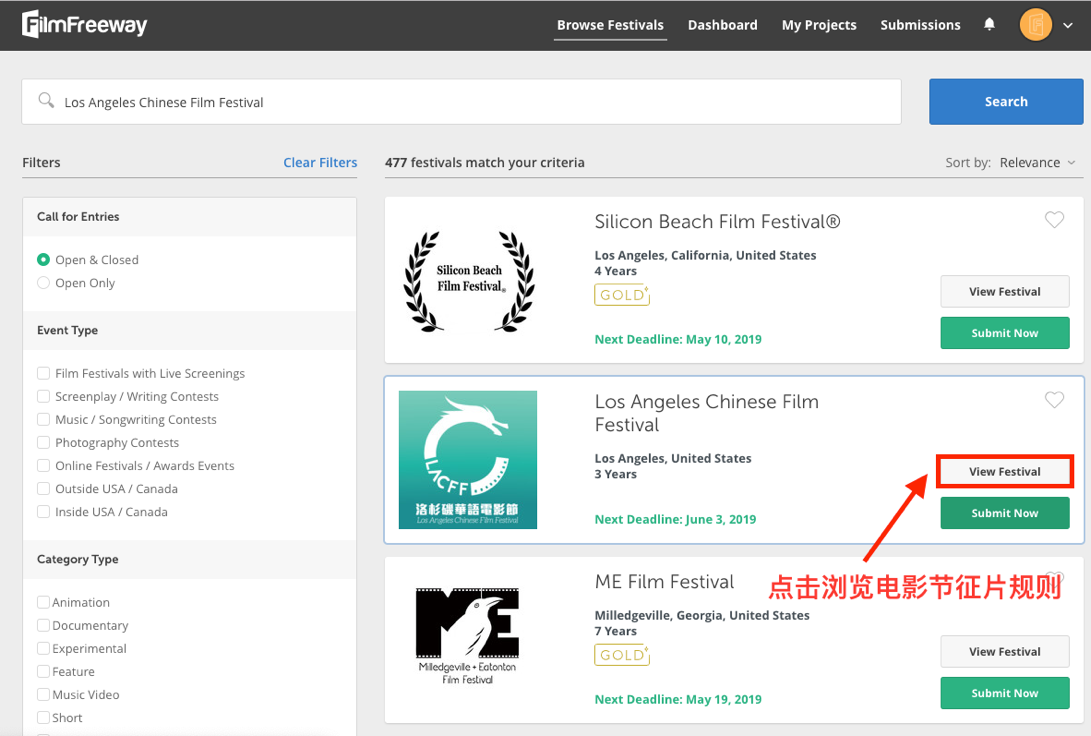Click Next Deadline: May 19, 2019
The image size is (1091, 736).
tap(678, 699)
